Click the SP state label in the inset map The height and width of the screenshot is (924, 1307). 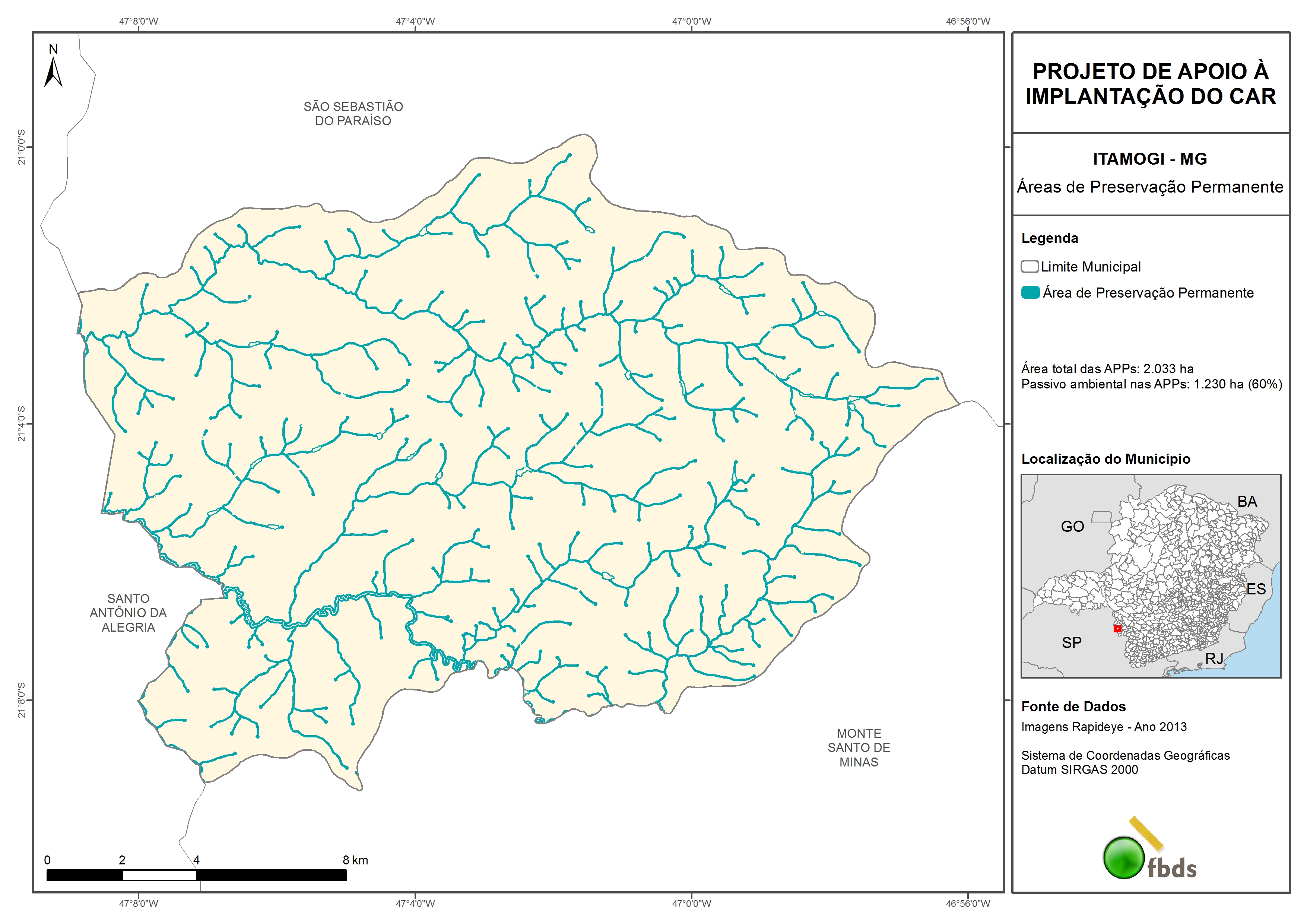1071,643
